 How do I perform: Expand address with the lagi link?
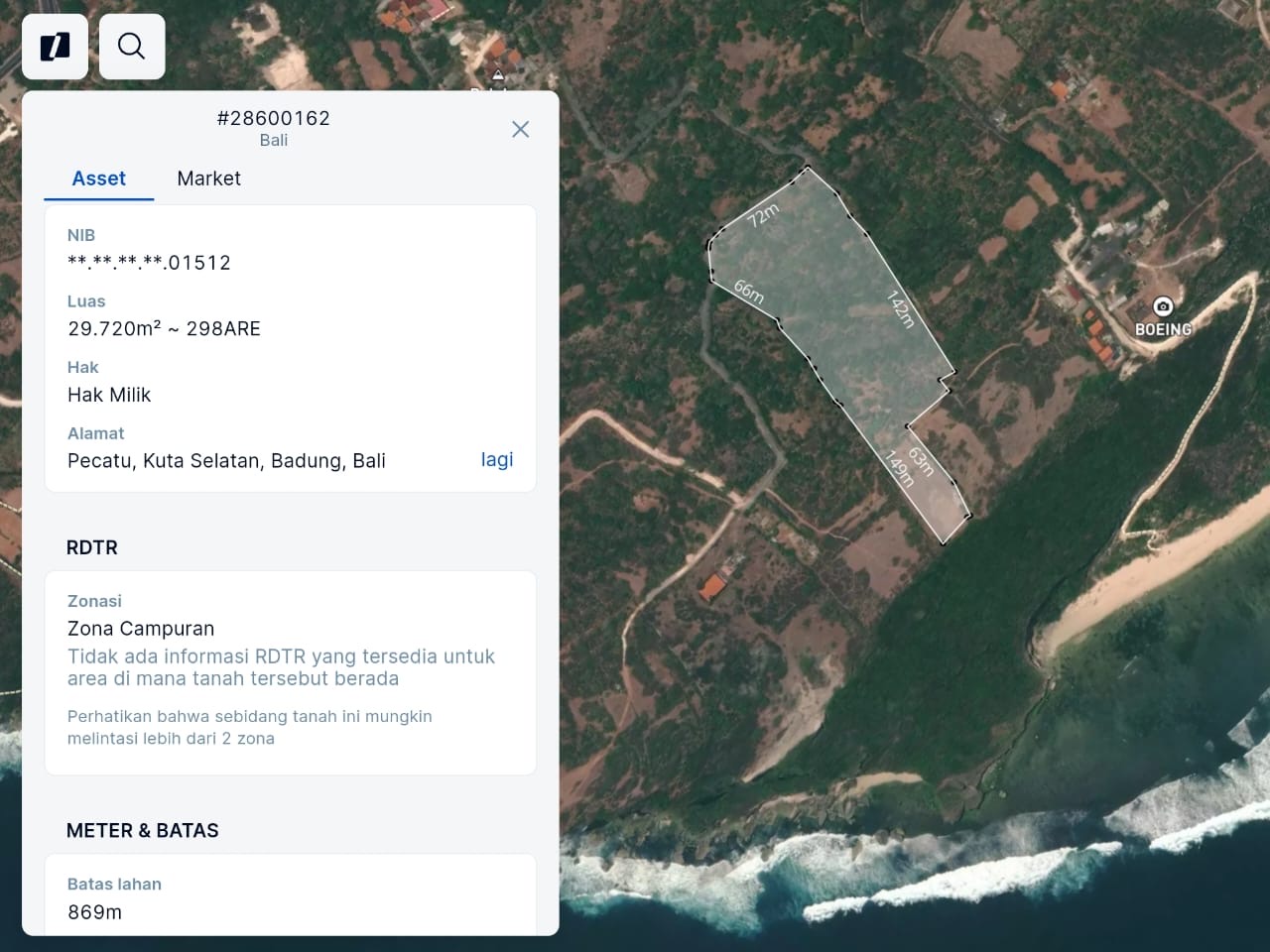tap(497, 459)
